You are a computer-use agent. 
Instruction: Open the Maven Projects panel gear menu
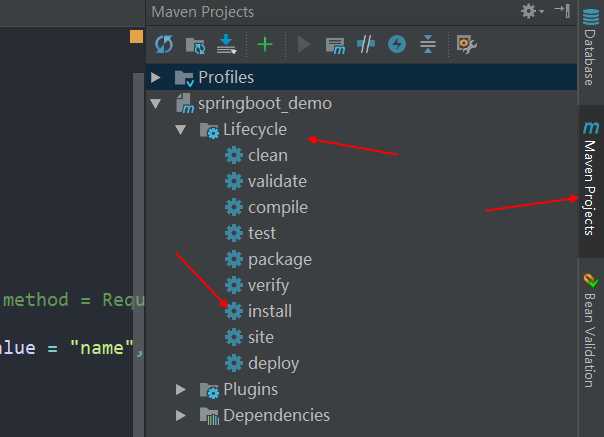(532, 11)
